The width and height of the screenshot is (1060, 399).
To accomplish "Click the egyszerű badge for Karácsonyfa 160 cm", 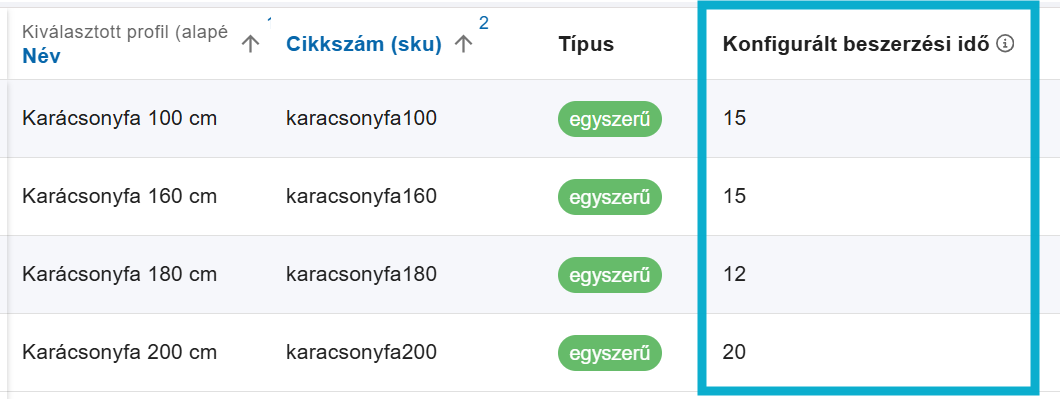I will point(610,197).
